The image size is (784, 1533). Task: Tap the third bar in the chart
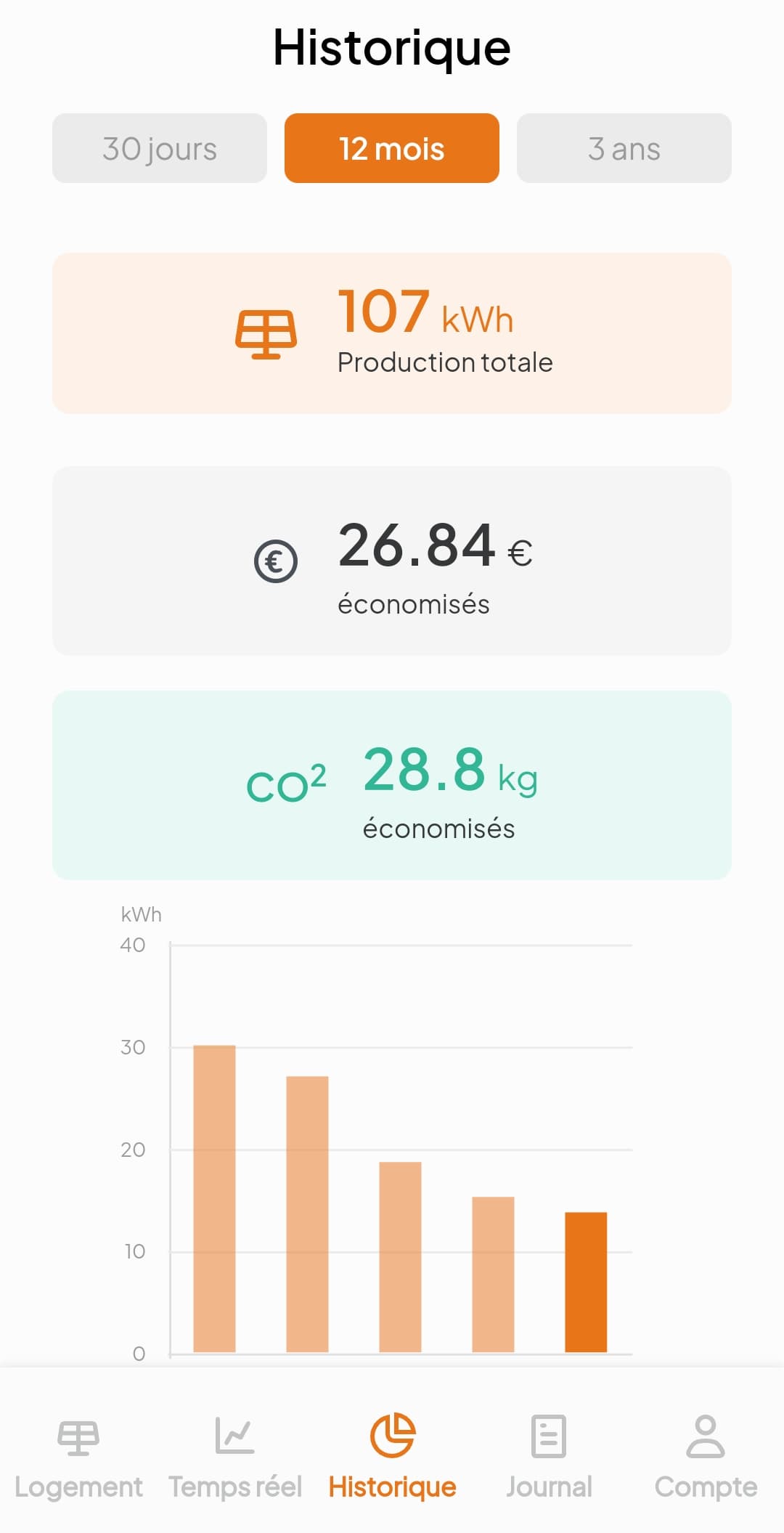(400, 1256)
